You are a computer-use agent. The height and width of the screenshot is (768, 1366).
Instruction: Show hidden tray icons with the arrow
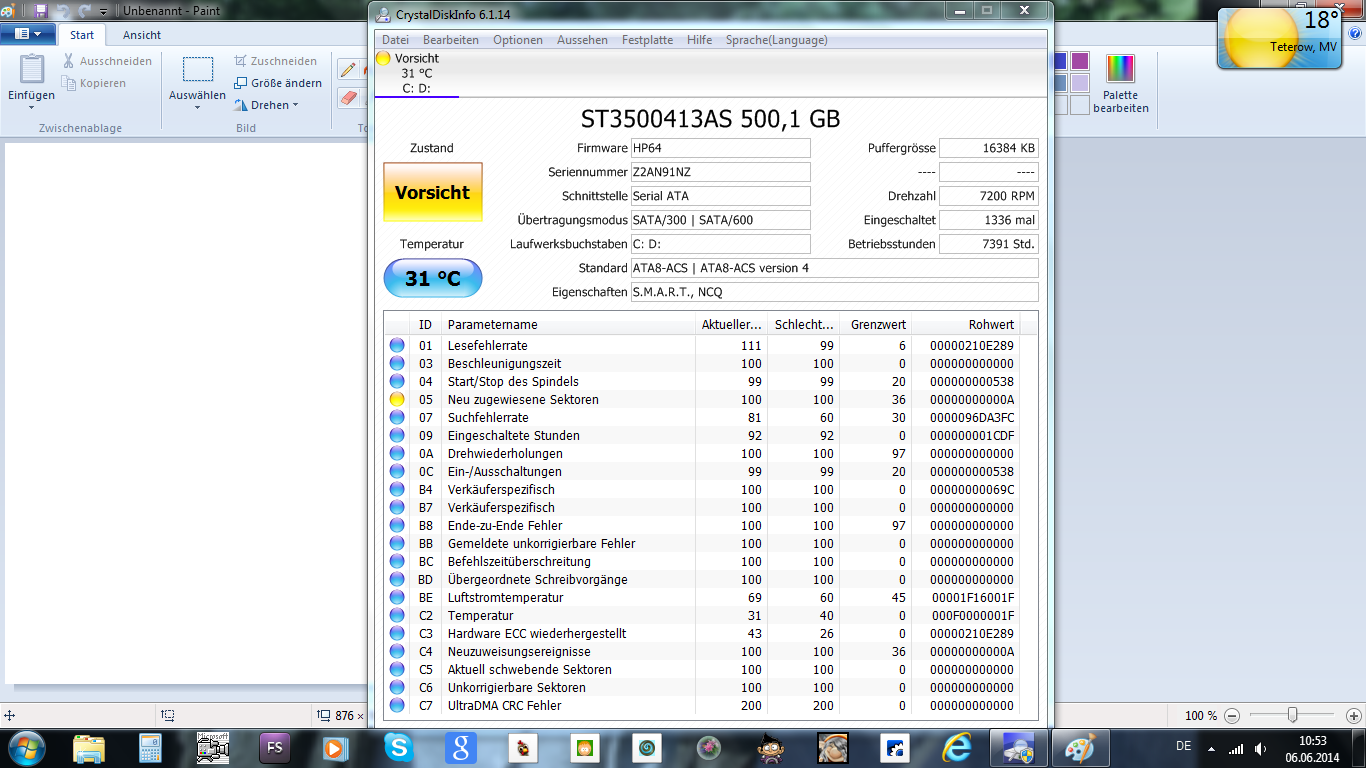[1212, 748]
